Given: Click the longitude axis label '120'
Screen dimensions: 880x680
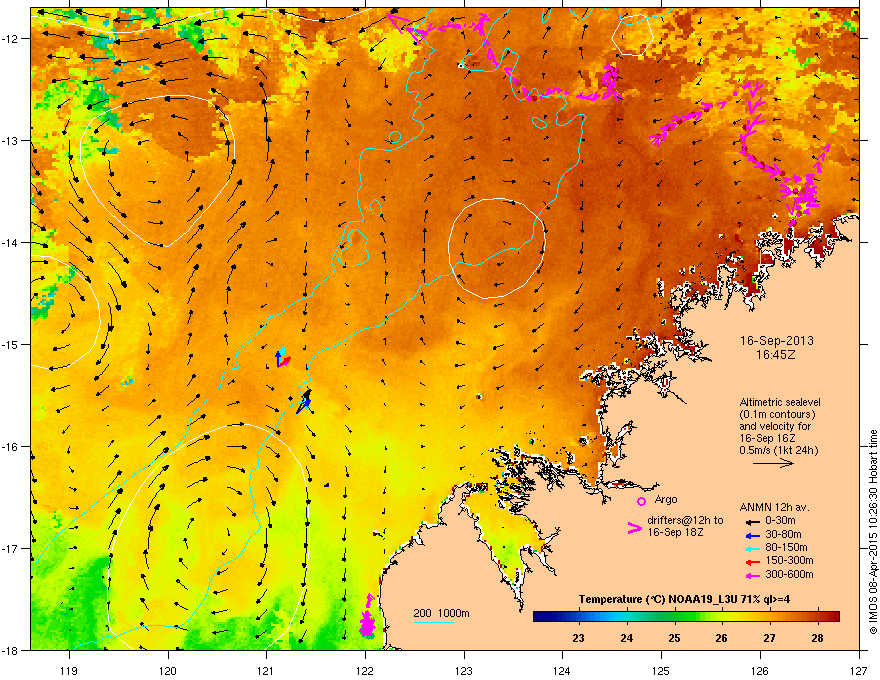Looking at the screenshot, I should click(x=168, y=670).
